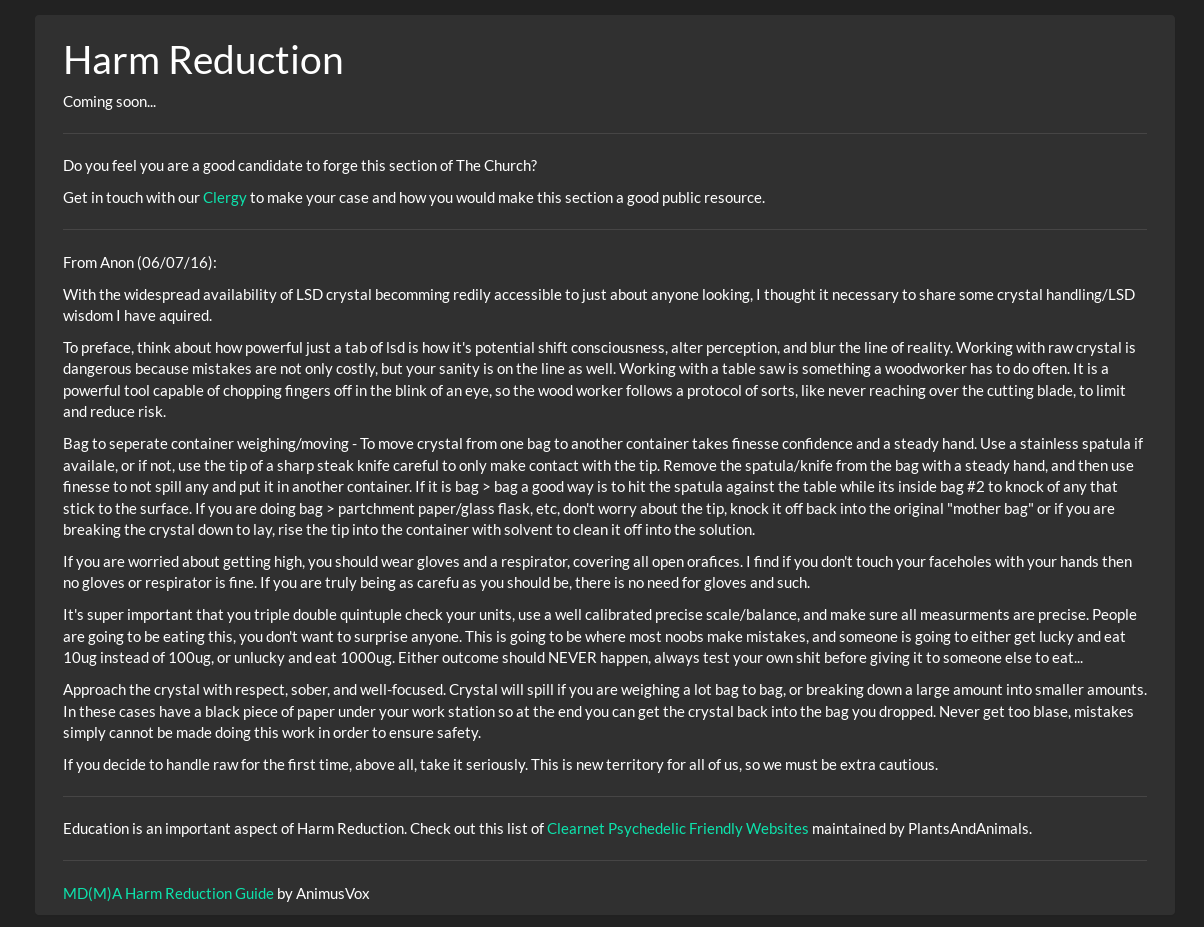Viewport: 1204px width, 927px height.
Task: Click the 'Coming soon...' text
Action: click(109, 101)
